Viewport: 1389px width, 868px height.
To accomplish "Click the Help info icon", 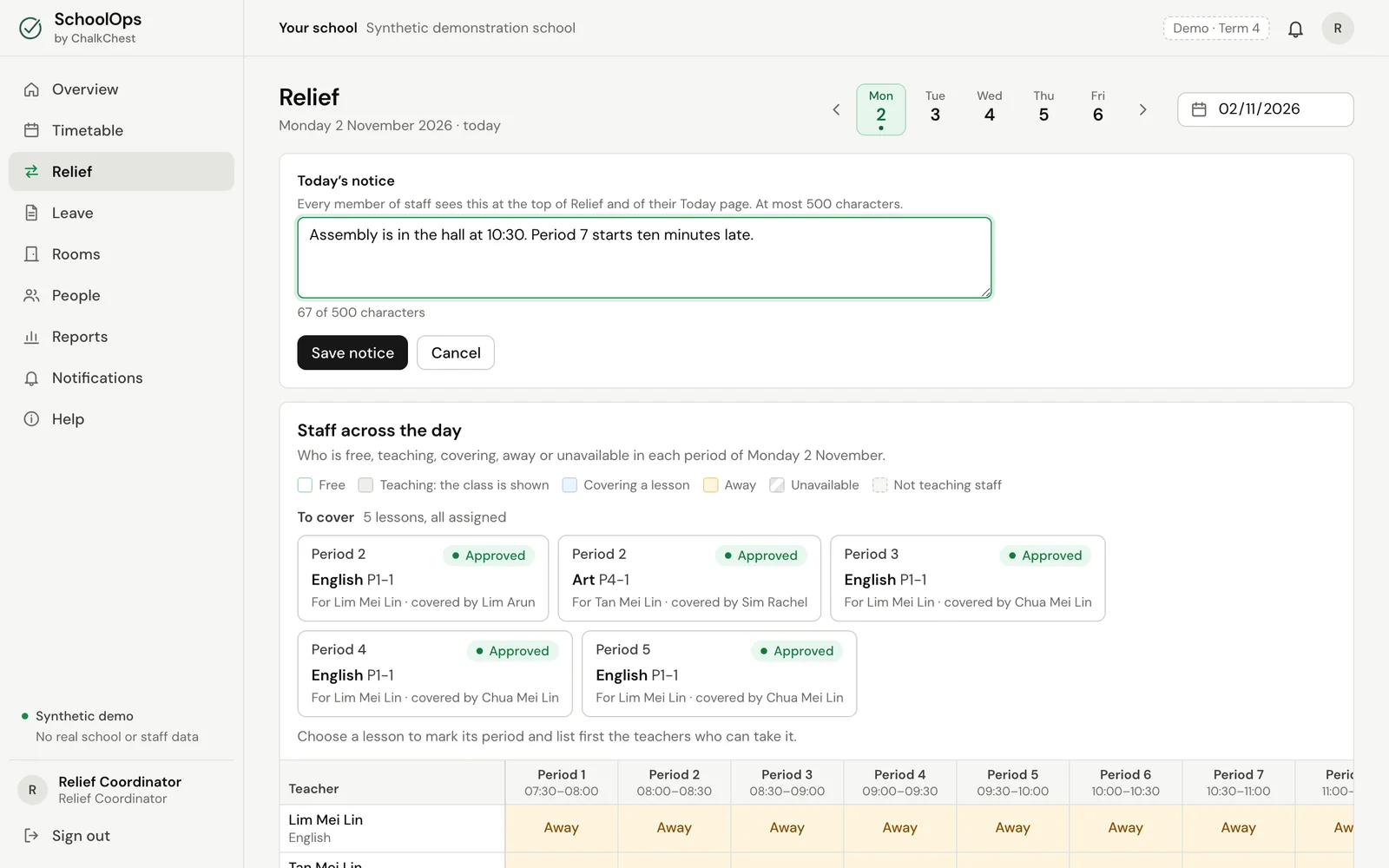I will (31, 419).
